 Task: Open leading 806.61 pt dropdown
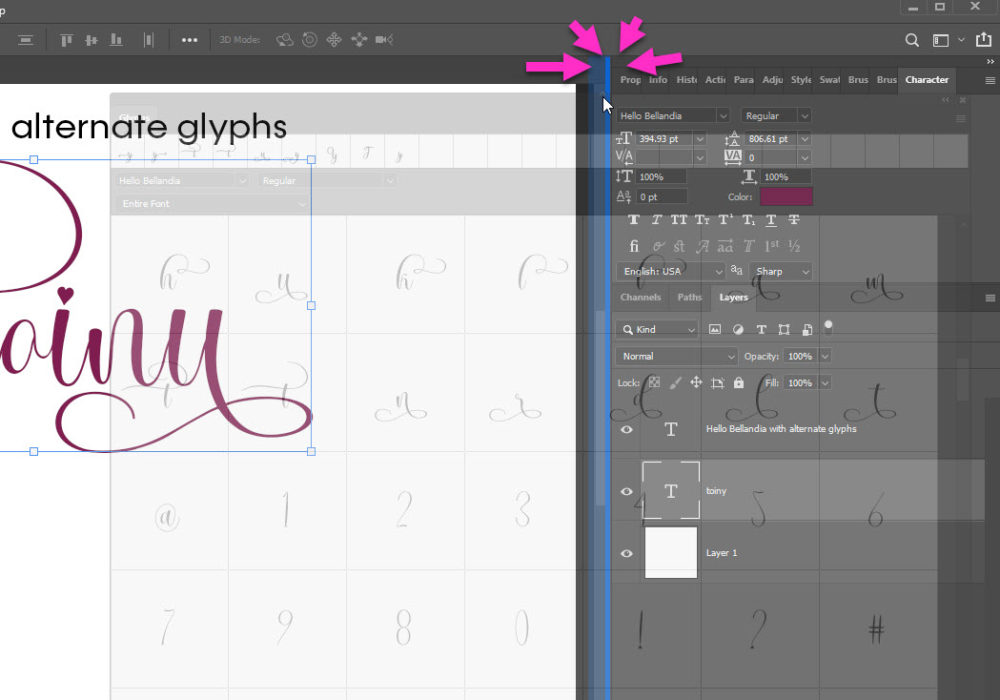804,139
